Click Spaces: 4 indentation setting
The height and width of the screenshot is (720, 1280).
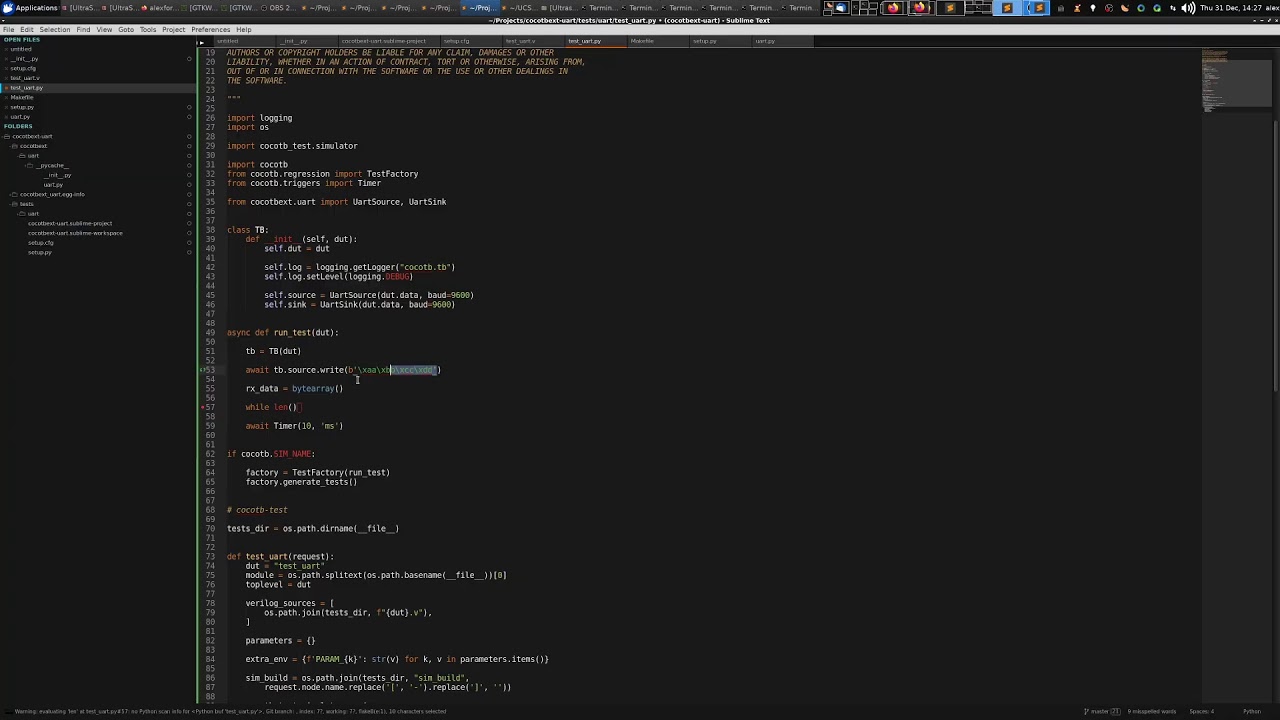pyautogui.click(x=1201, y=711)
